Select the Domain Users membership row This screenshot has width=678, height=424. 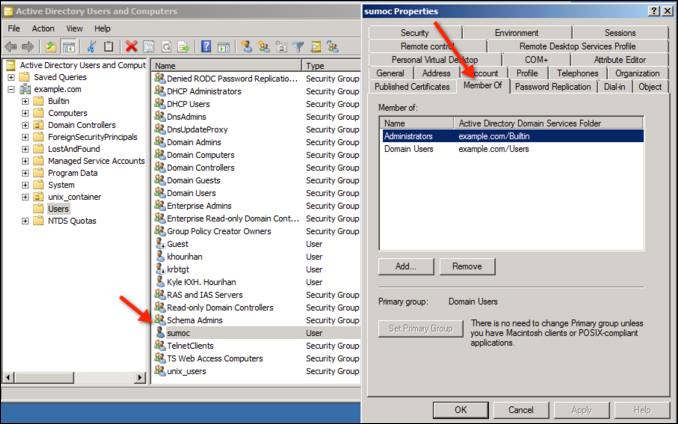[x=409, y=148]
